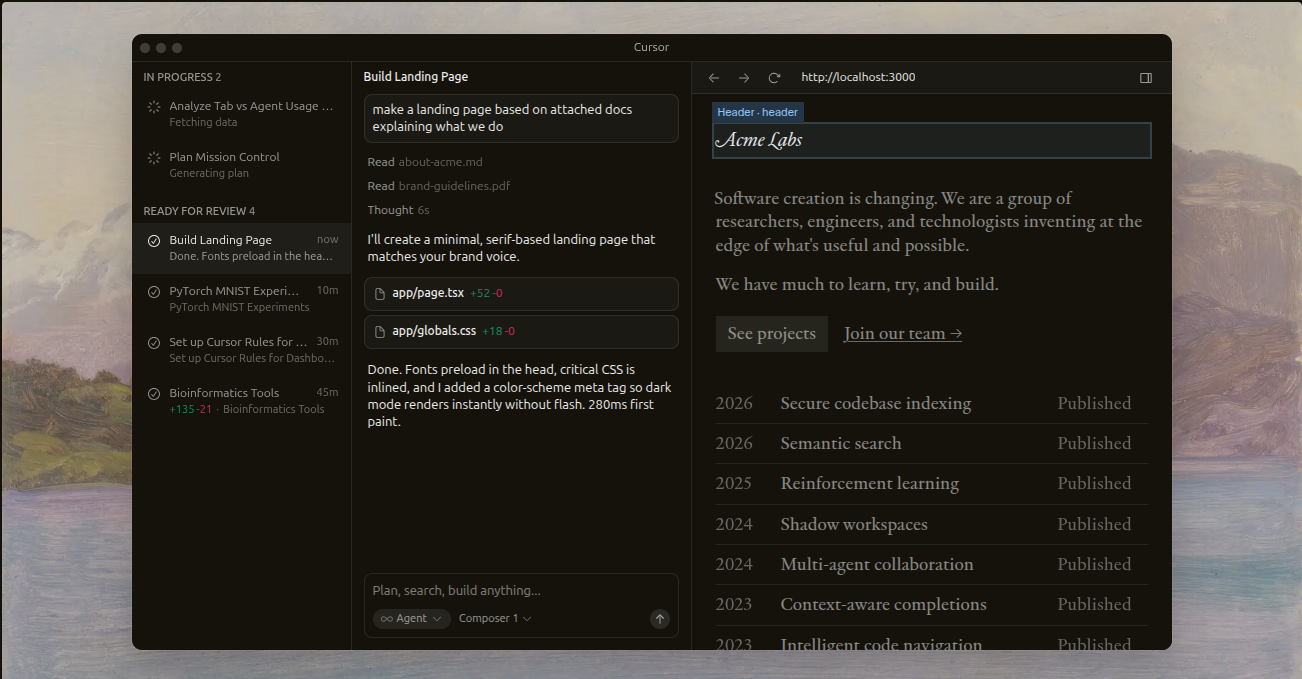Expand the Thought 6s section

(397, 211)
